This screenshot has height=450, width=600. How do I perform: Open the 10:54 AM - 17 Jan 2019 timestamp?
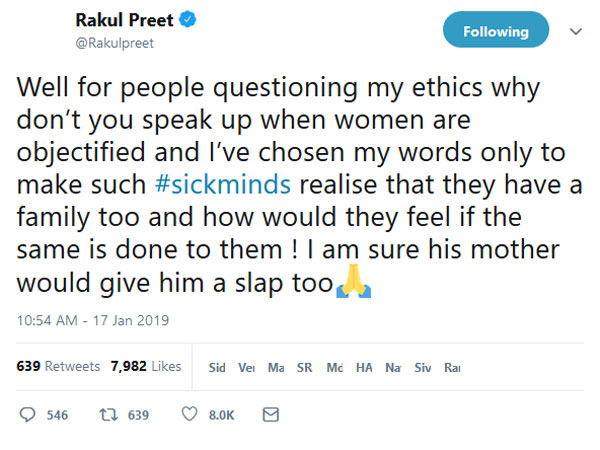[94, 321]
